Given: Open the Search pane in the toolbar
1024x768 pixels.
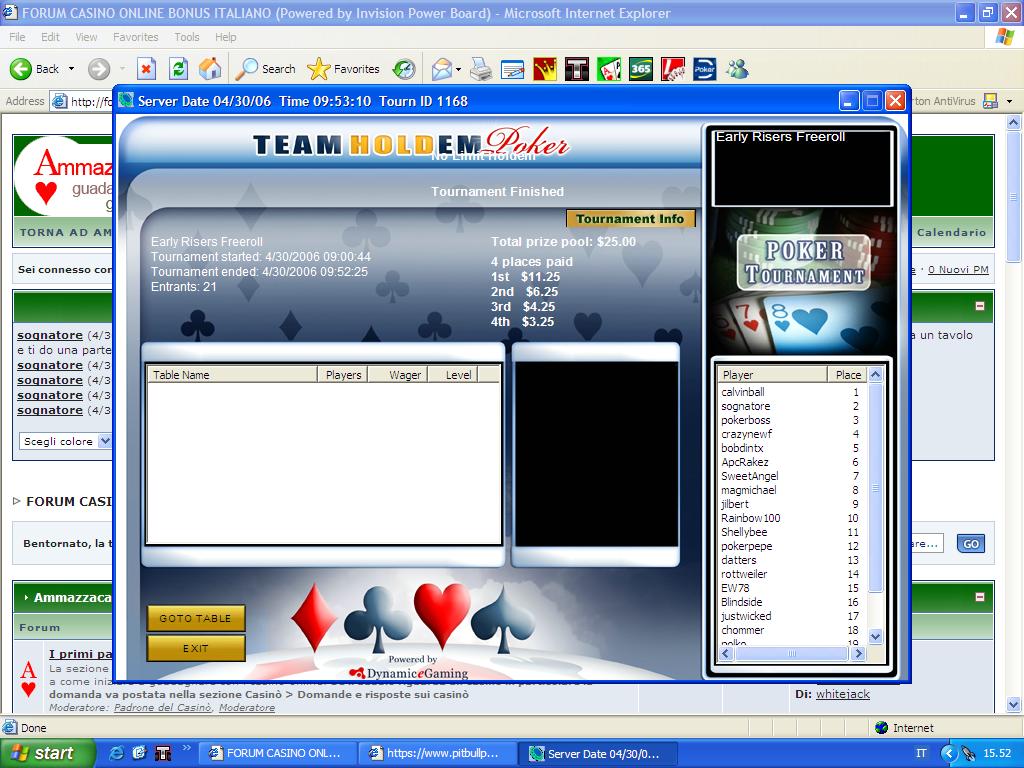Looking at the screenshot, I should pos(265,69).
